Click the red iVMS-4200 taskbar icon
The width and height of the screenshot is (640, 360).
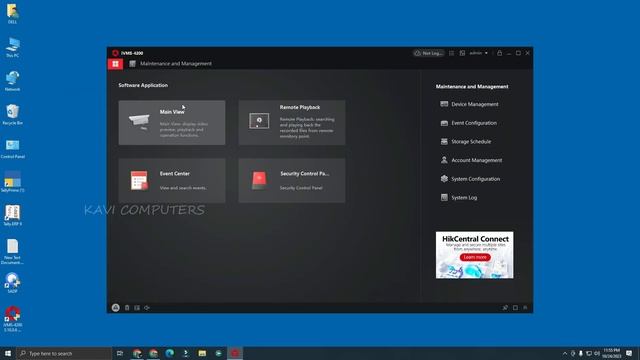tap(235, 353)
